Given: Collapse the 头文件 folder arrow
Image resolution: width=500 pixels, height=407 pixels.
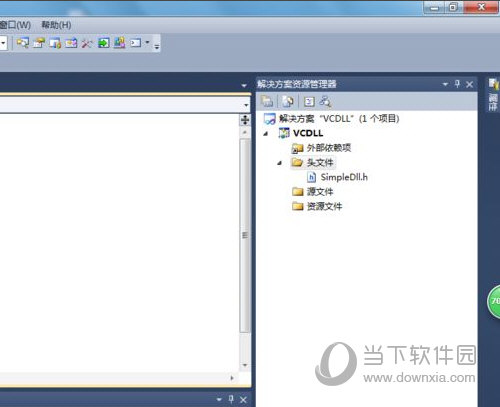Looking at the screenshot, I should (280, 163).
